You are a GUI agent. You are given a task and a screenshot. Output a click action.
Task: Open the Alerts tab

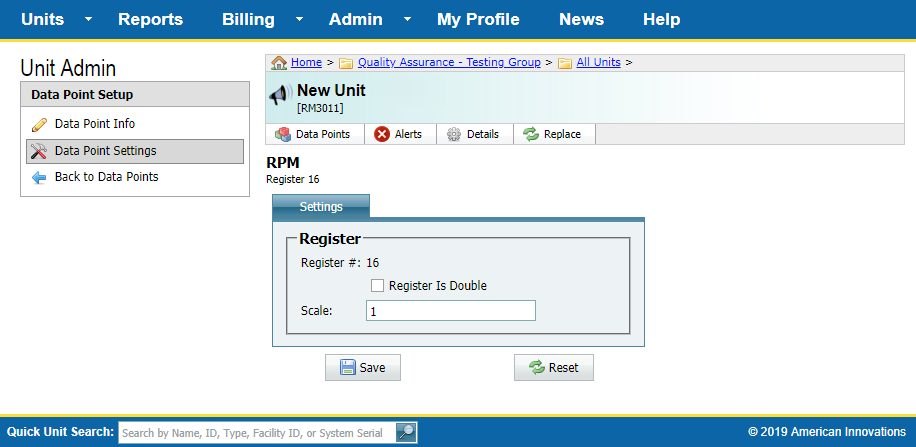point(401,134)
